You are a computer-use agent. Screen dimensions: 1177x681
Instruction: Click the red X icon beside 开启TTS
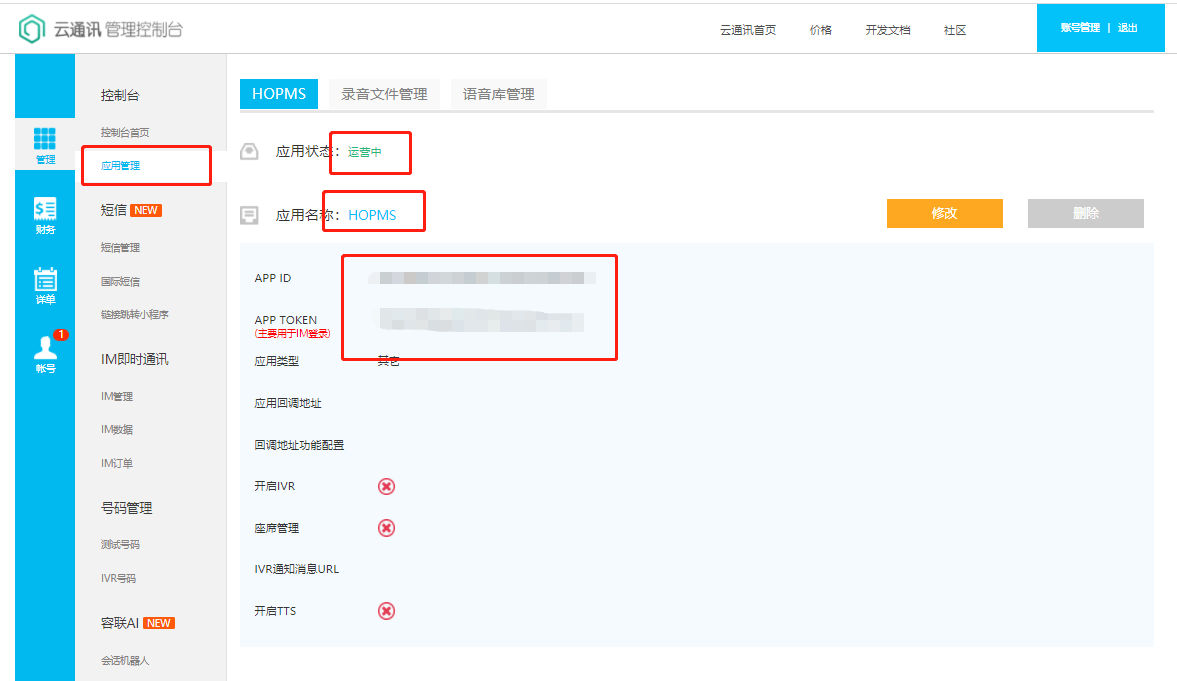387,611
